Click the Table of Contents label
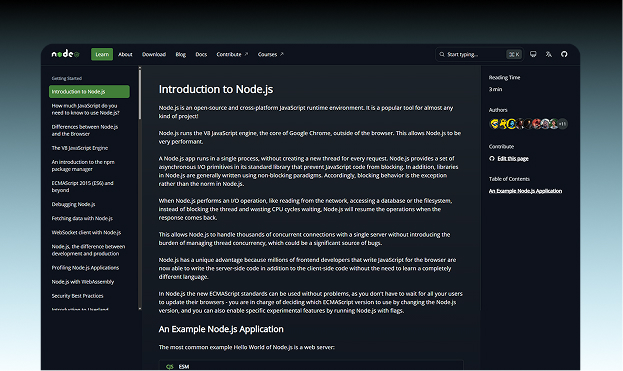Viewport: 623px width, 371px height. (x=509, y=179)
